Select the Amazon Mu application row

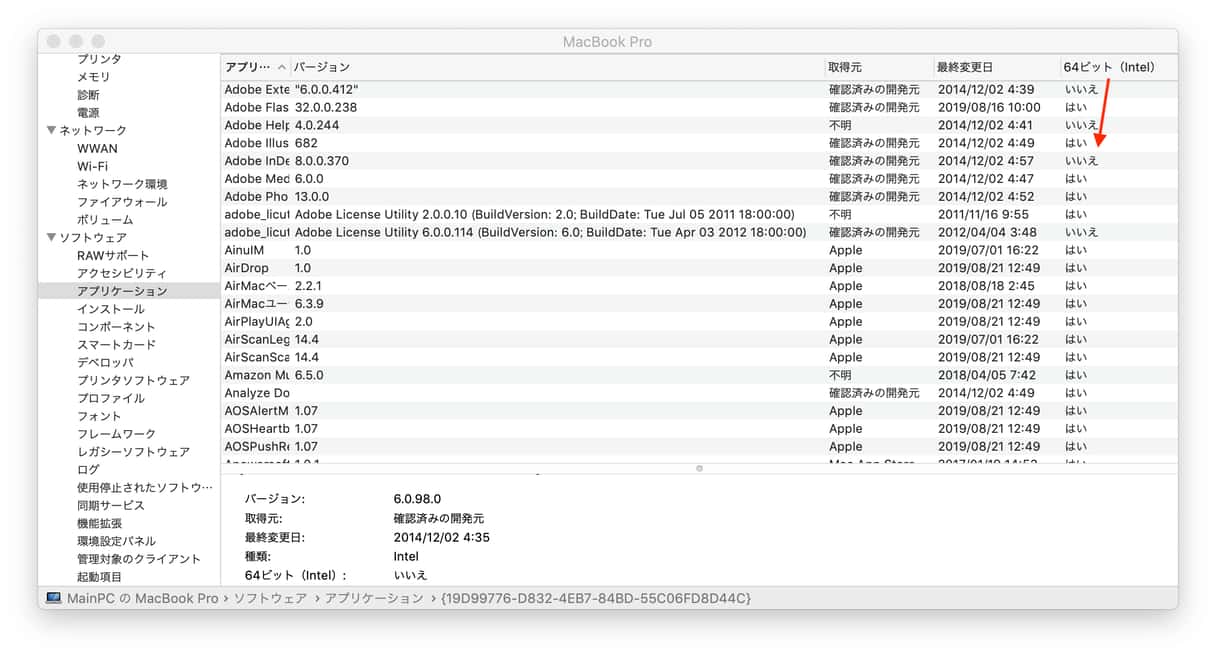tap(699, 375)
